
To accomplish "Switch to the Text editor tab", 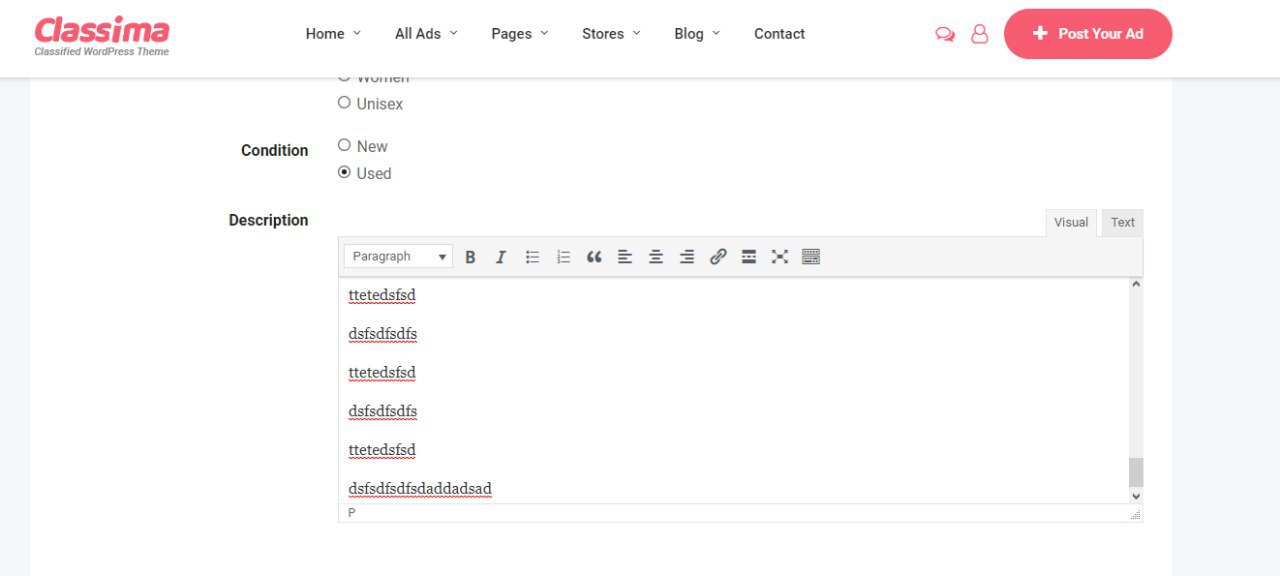I will (x=1123, y=223).
